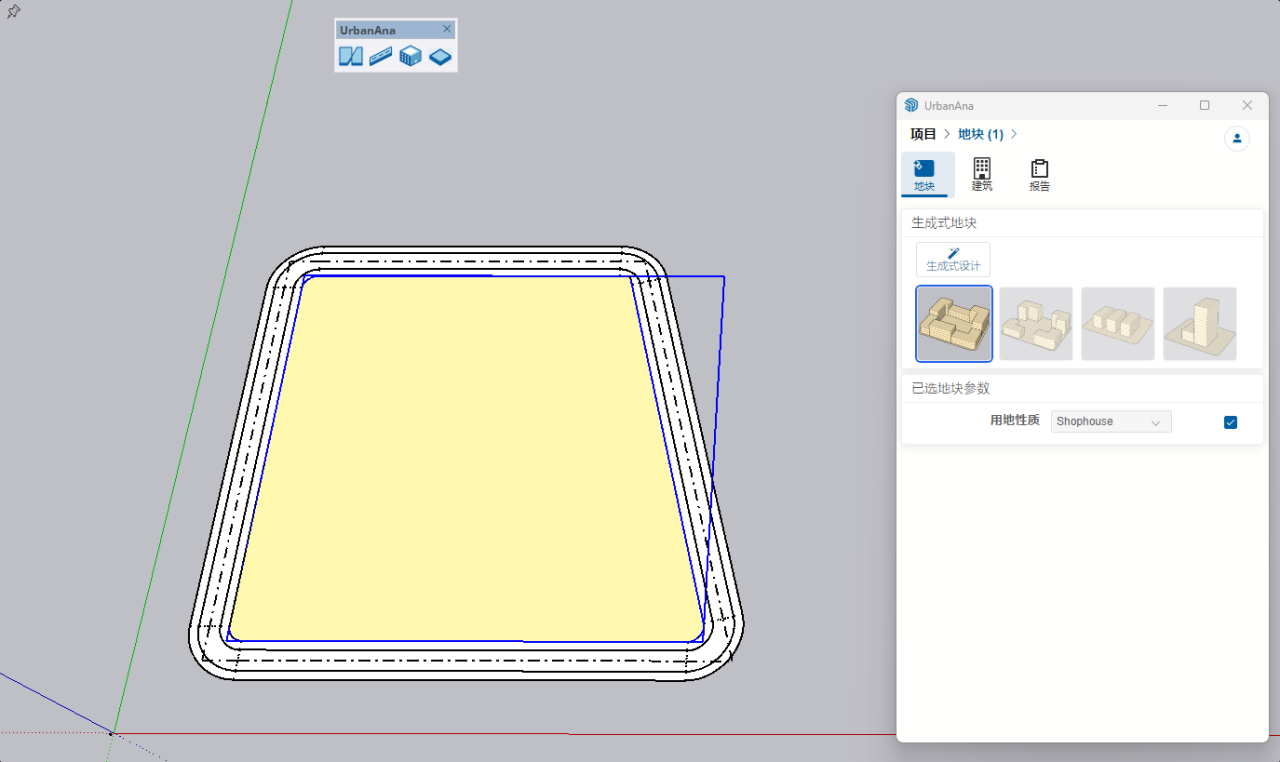Click the UrbanAna logo in the panel title bar
This screenshot has height=762, width=1280.
[x=911, y=105]
